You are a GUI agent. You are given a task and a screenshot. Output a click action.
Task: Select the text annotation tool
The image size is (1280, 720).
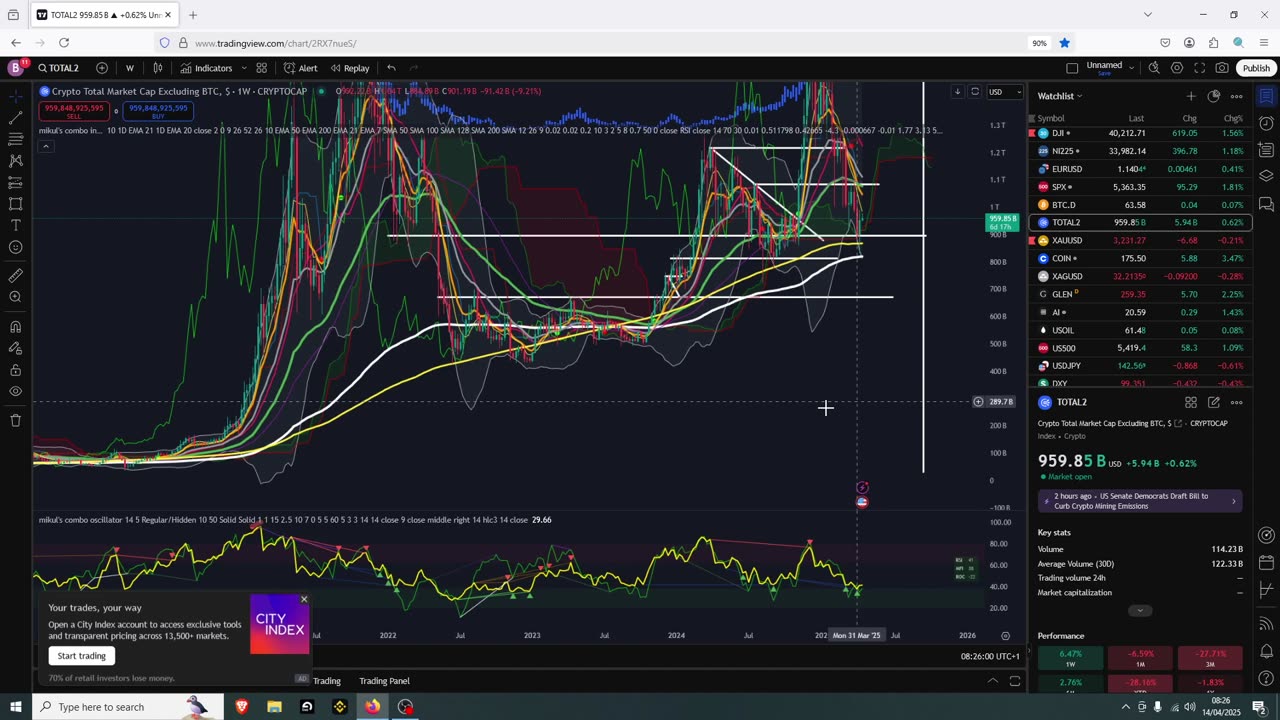tap(15, 226)
